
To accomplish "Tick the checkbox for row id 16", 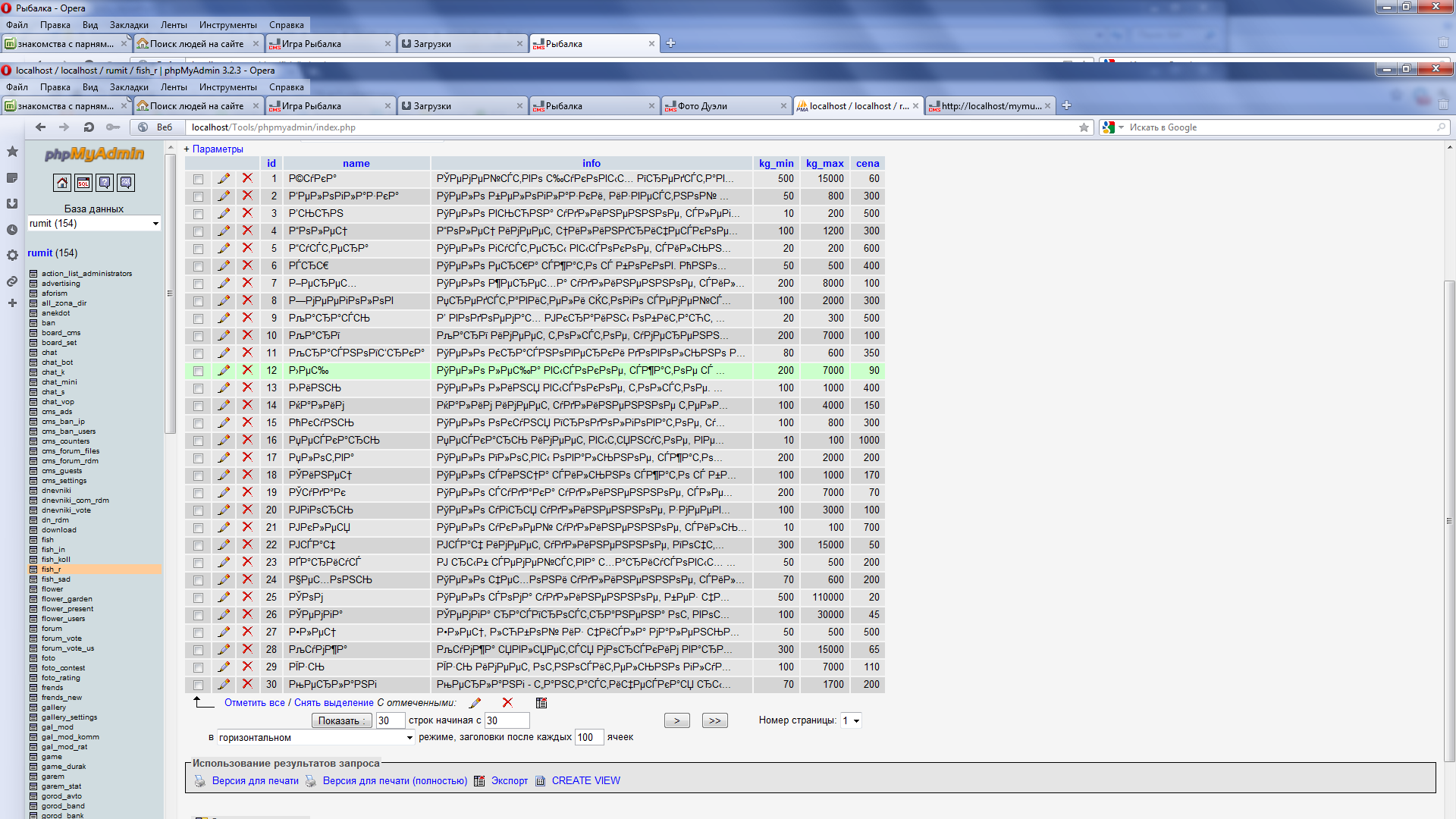I will click(198, 441).
